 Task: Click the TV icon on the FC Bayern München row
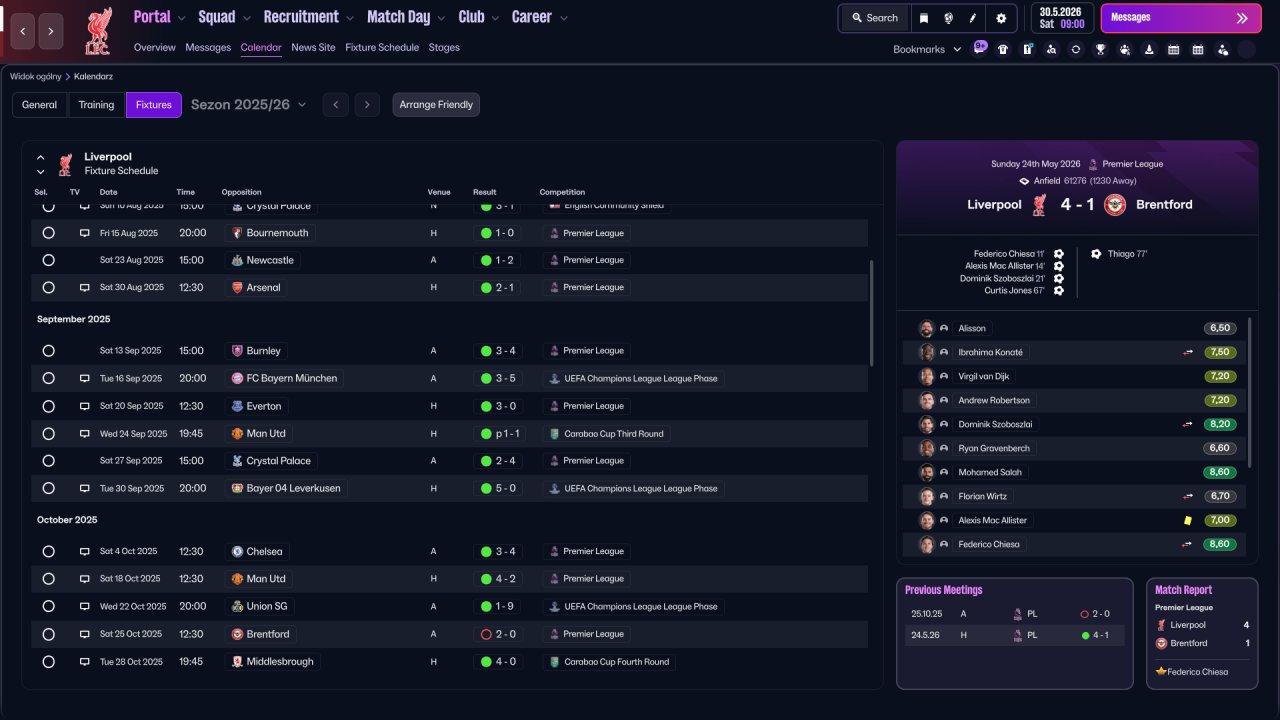[x=85, y=379]
